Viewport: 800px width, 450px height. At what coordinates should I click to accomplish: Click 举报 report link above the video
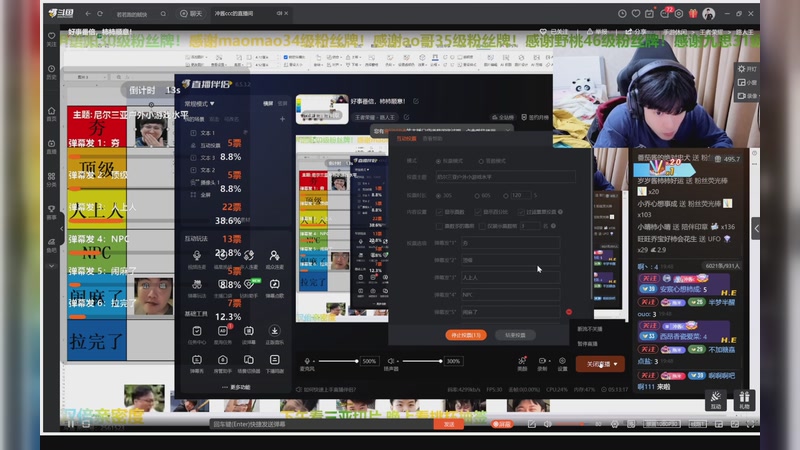[597, 32]
